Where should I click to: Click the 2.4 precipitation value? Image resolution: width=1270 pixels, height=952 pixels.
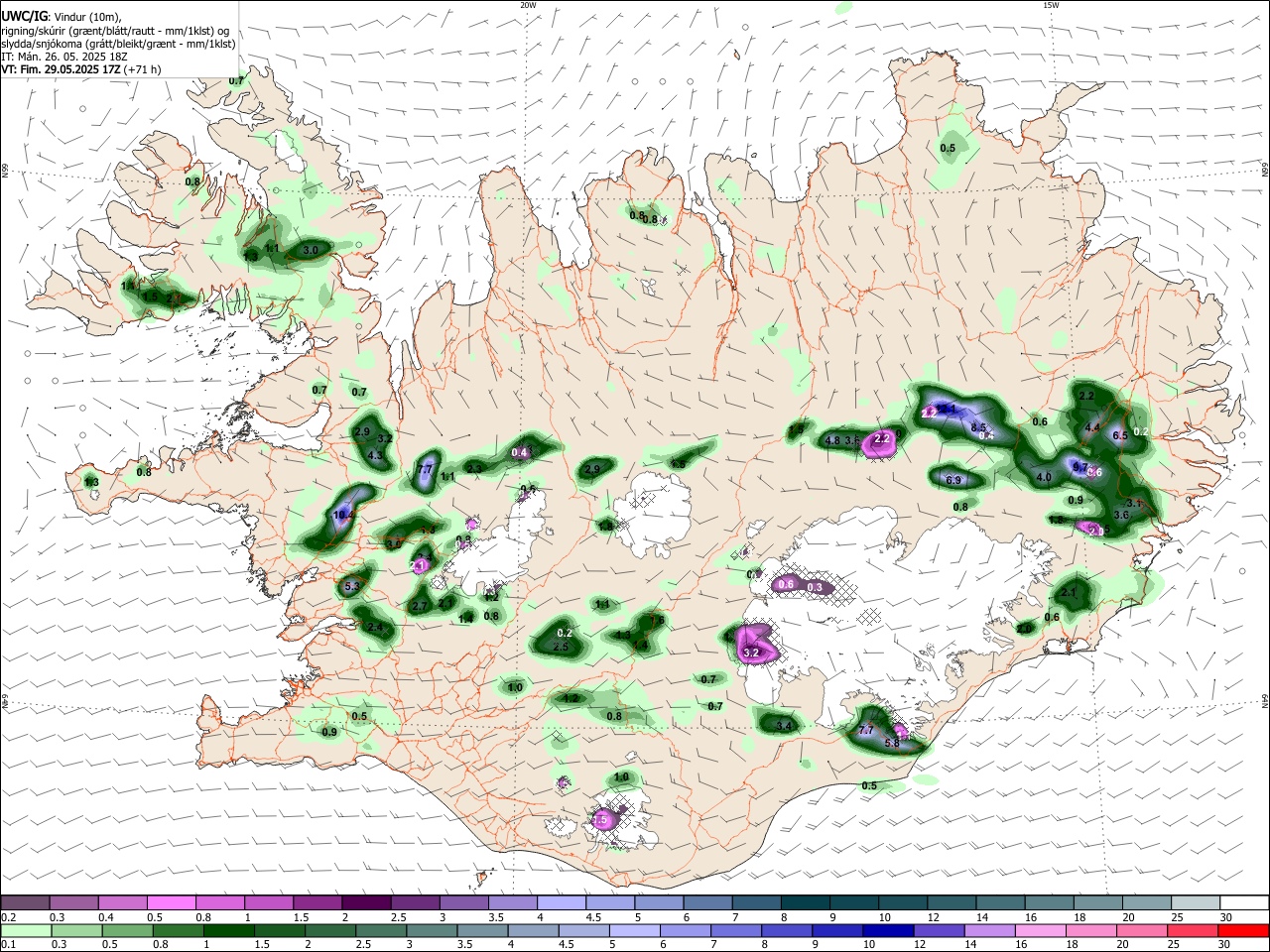tap(375, 627)
